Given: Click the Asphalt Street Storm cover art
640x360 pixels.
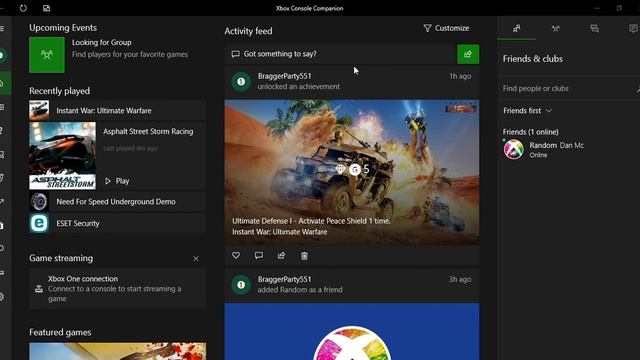Looking at the screenshot, I should click(62, 156).
